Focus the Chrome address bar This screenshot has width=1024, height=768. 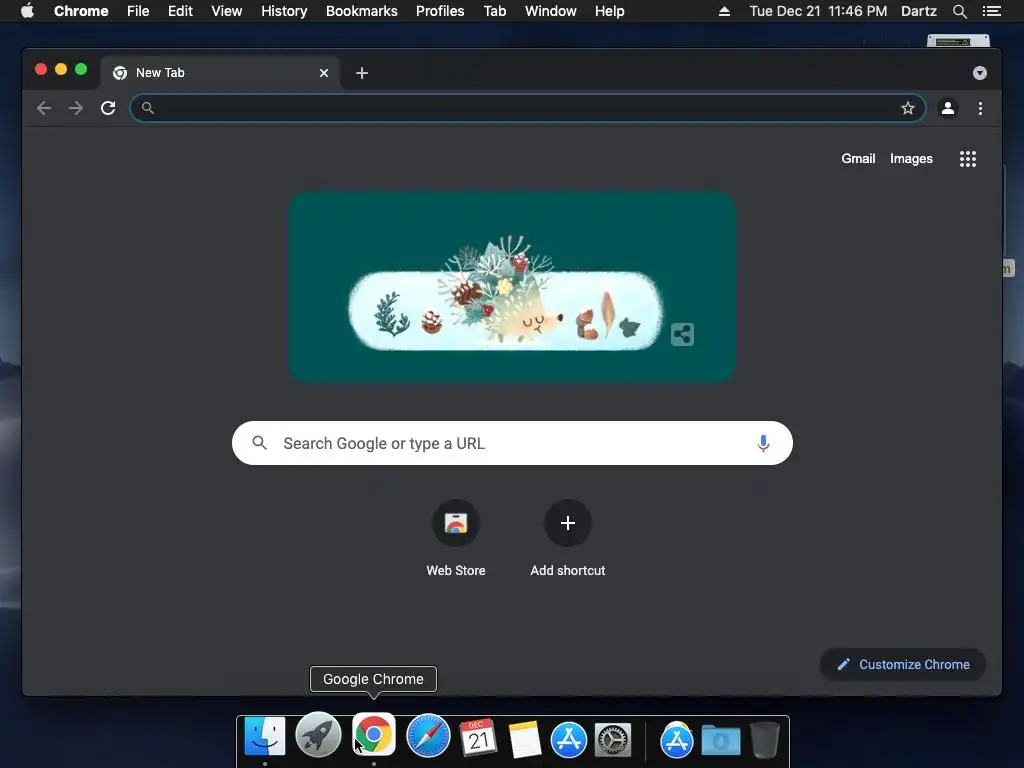click(x=528, y=108)
